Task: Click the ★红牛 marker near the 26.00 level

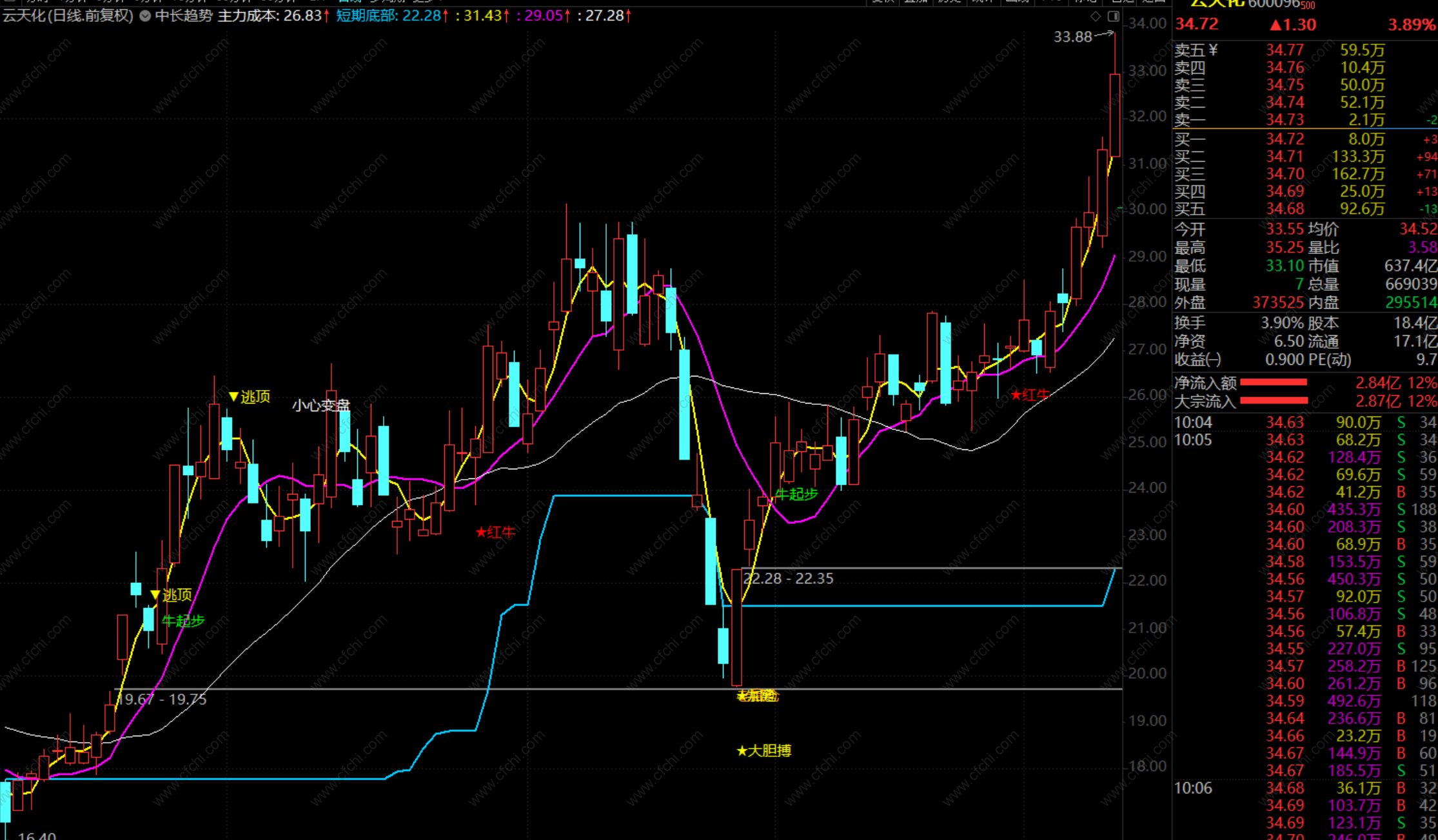Action: [x=1030, y=395]
